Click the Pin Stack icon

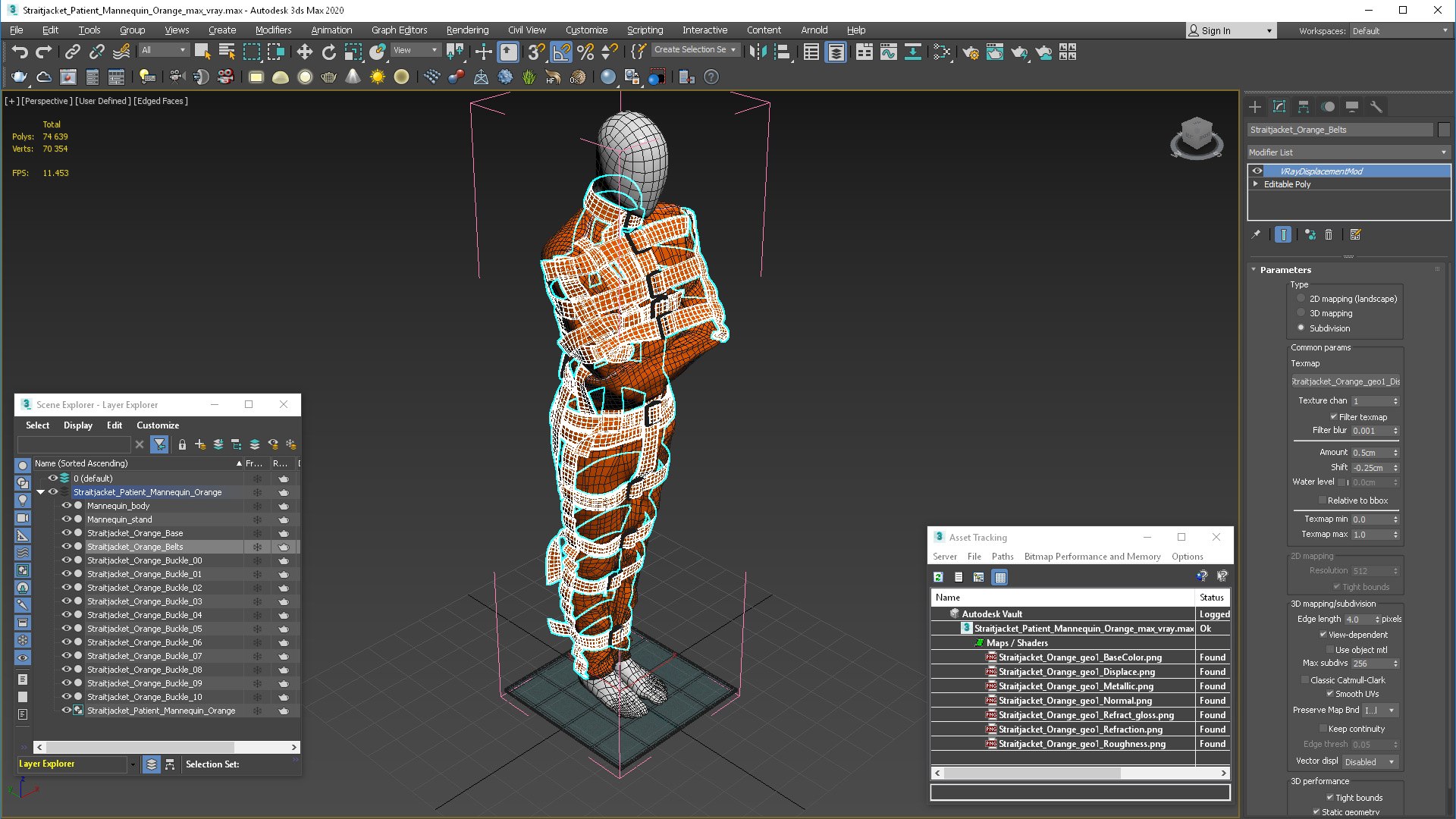(1256, 235)
